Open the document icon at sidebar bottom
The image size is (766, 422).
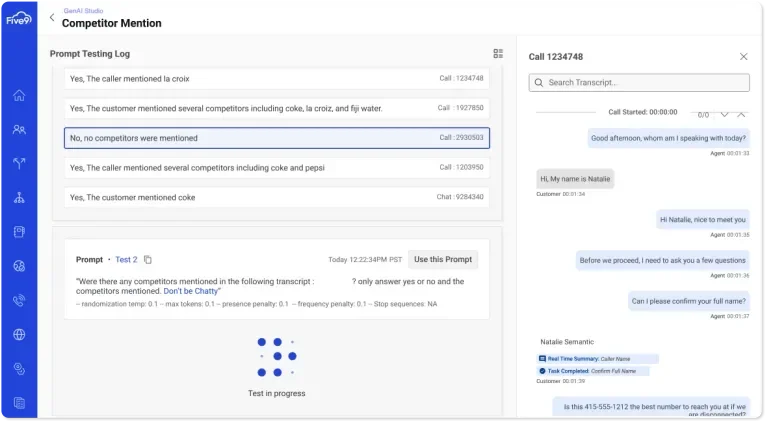click(x=19, y=403)
